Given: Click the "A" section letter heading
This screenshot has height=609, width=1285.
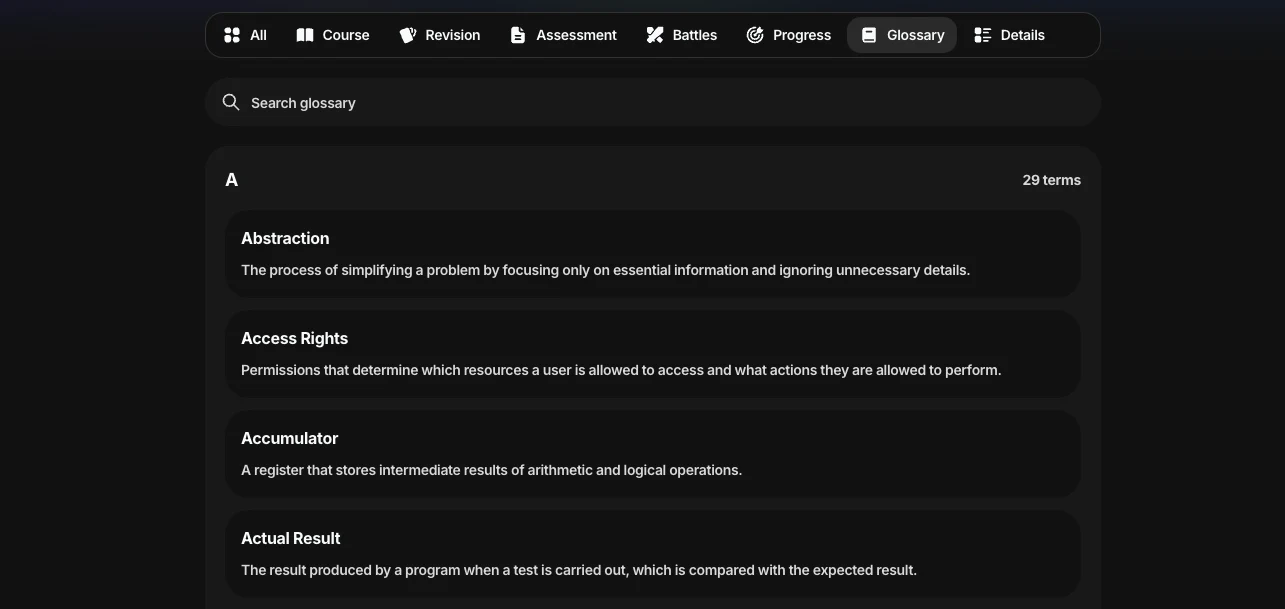Looking at the screenshot, I should click(x=232, y=180).
